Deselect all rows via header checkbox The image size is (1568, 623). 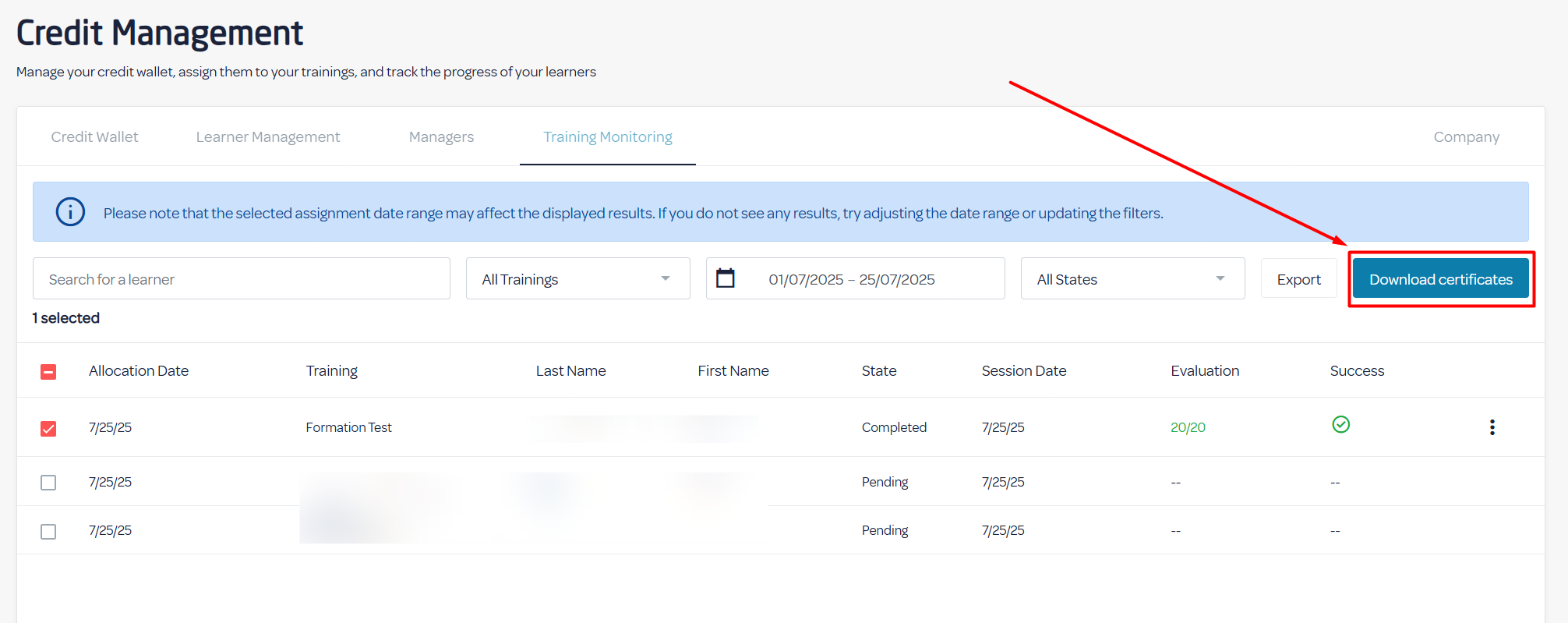pos(48,372)
